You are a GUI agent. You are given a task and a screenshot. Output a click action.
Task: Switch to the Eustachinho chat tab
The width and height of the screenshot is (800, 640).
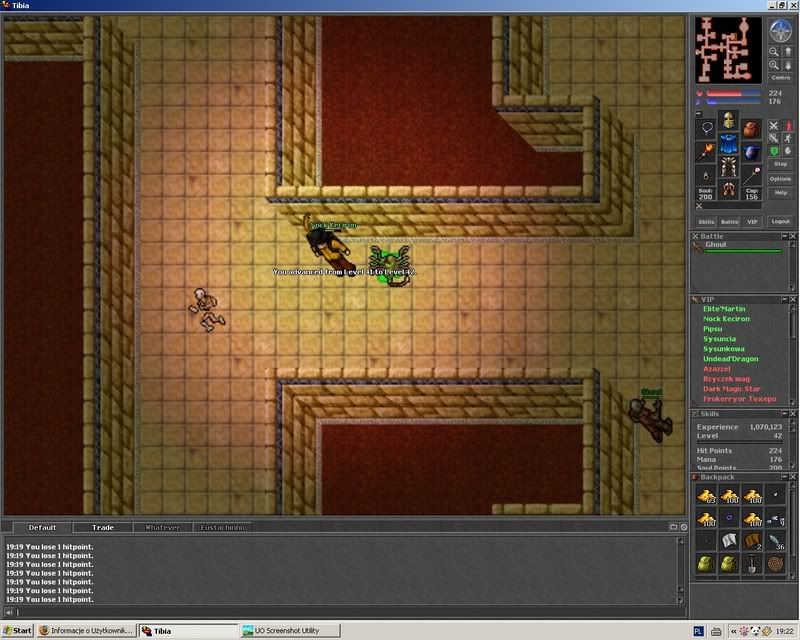(x=222, y=527)
